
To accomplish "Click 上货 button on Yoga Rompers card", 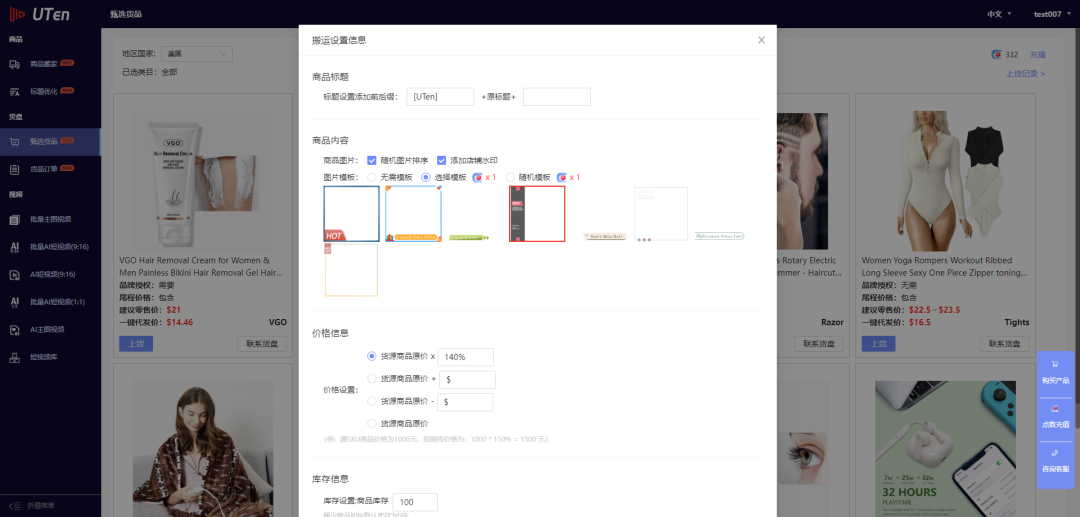I will 878,344.
